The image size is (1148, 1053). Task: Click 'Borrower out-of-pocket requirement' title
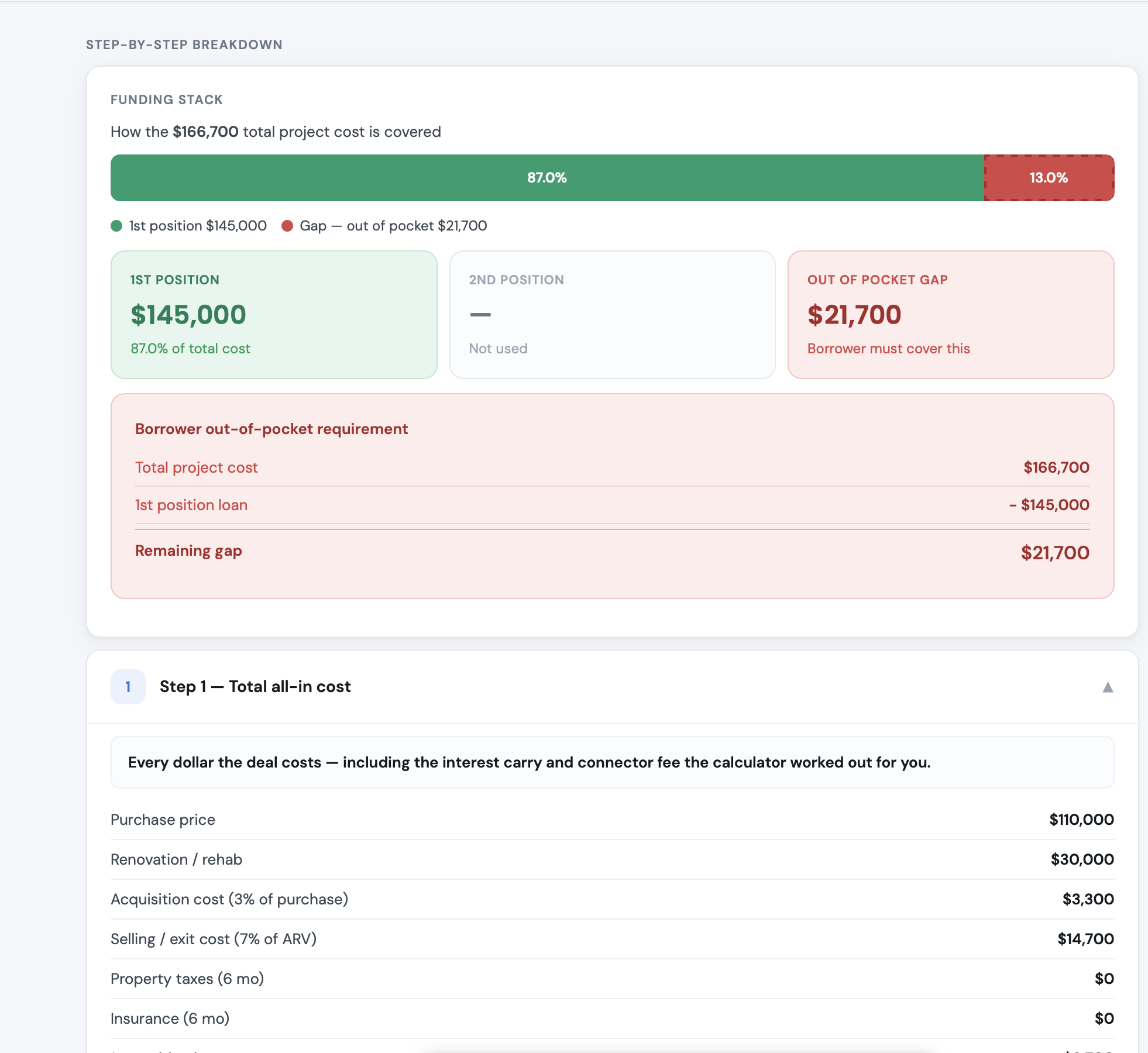coord(271,429)
